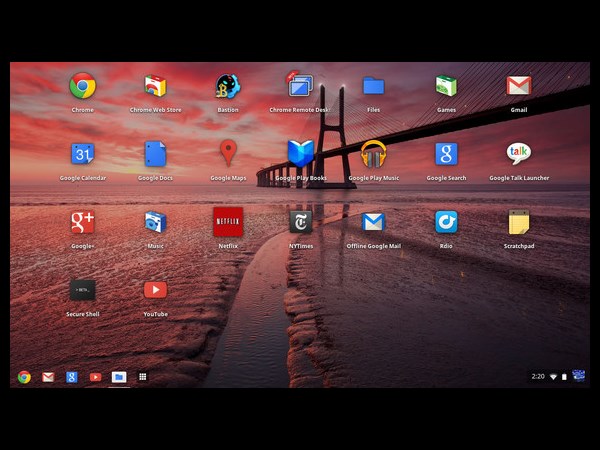The image size is (600, 450).
Task: Open Google Play Music headphones icon
Action: pos(373,154)
